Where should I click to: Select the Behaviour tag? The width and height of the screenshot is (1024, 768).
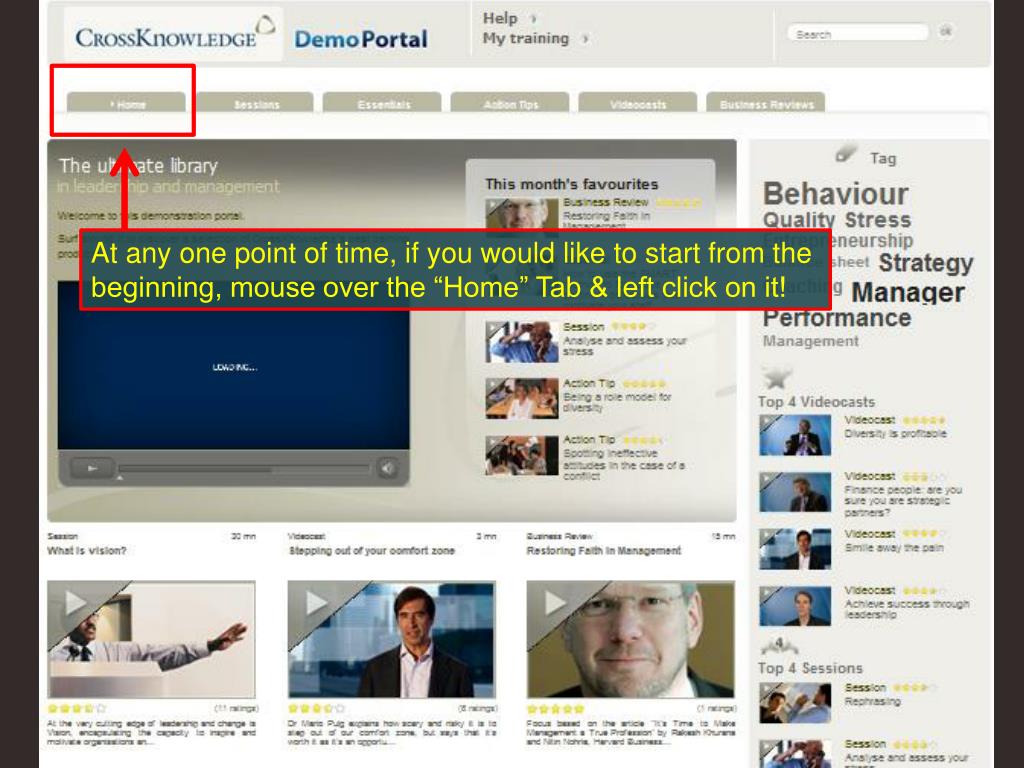[x=835, y=194]
